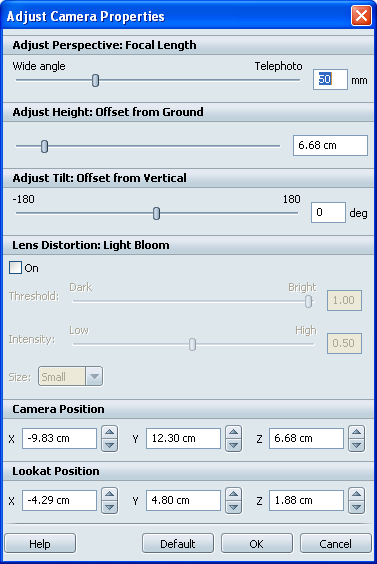Enable the Light Bloom On checkbox

click(x=15, y=268)
